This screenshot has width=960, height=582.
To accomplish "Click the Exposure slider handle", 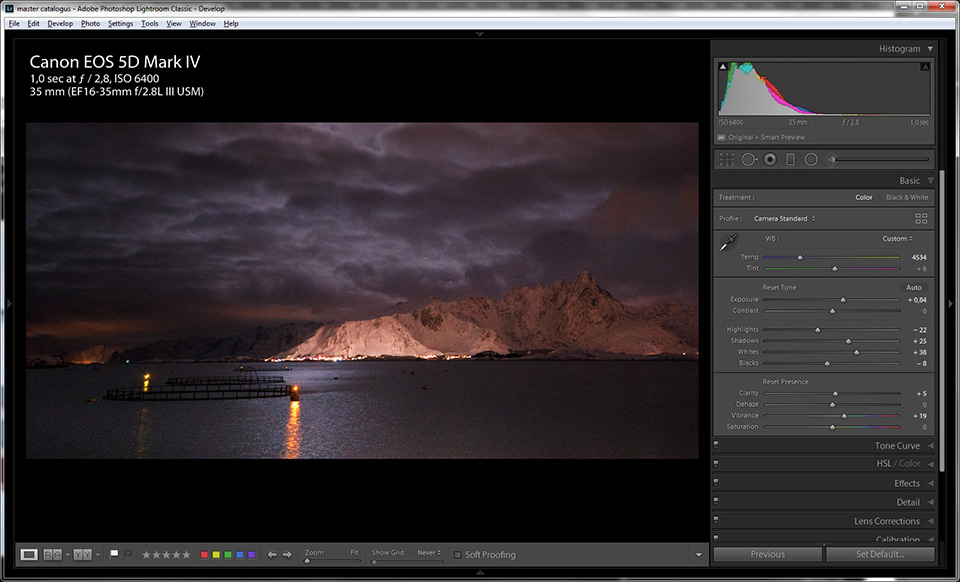I will click(843, 300).
